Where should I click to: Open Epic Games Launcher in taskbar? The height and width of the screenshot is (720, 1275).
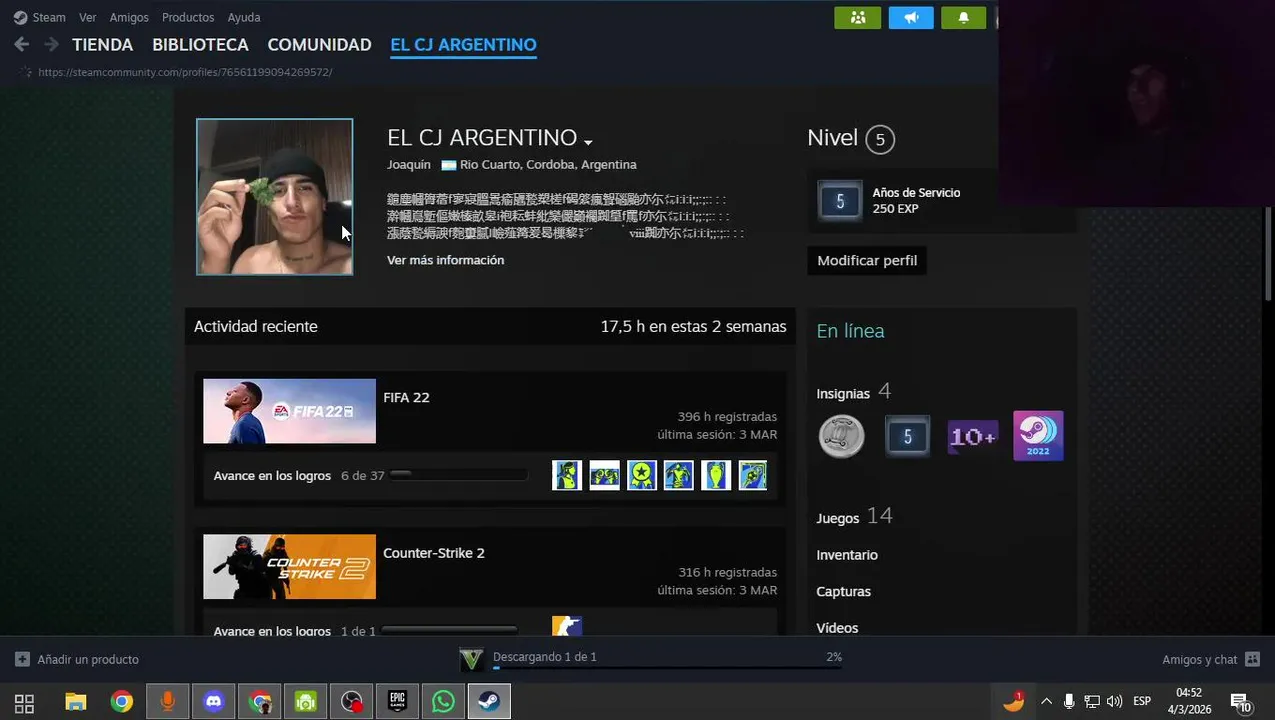[x=398, y=702]
